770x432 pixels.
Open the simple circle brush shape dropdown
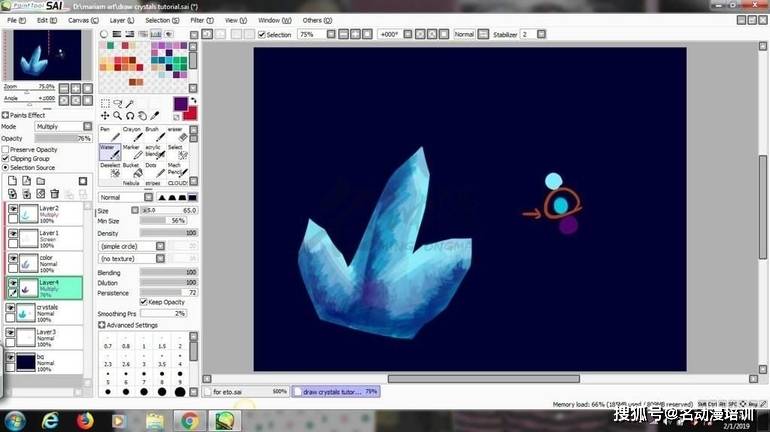tap(131, 246)
